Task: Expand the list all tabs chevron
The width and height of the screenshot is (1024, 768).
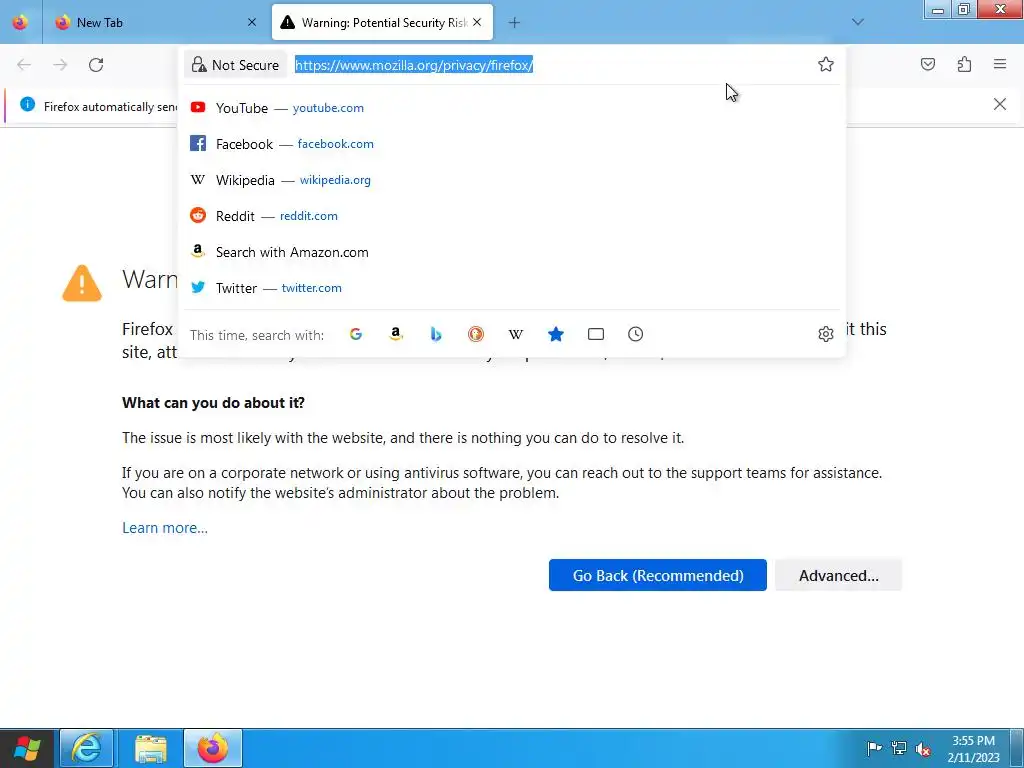Action: tap(857, 22)
